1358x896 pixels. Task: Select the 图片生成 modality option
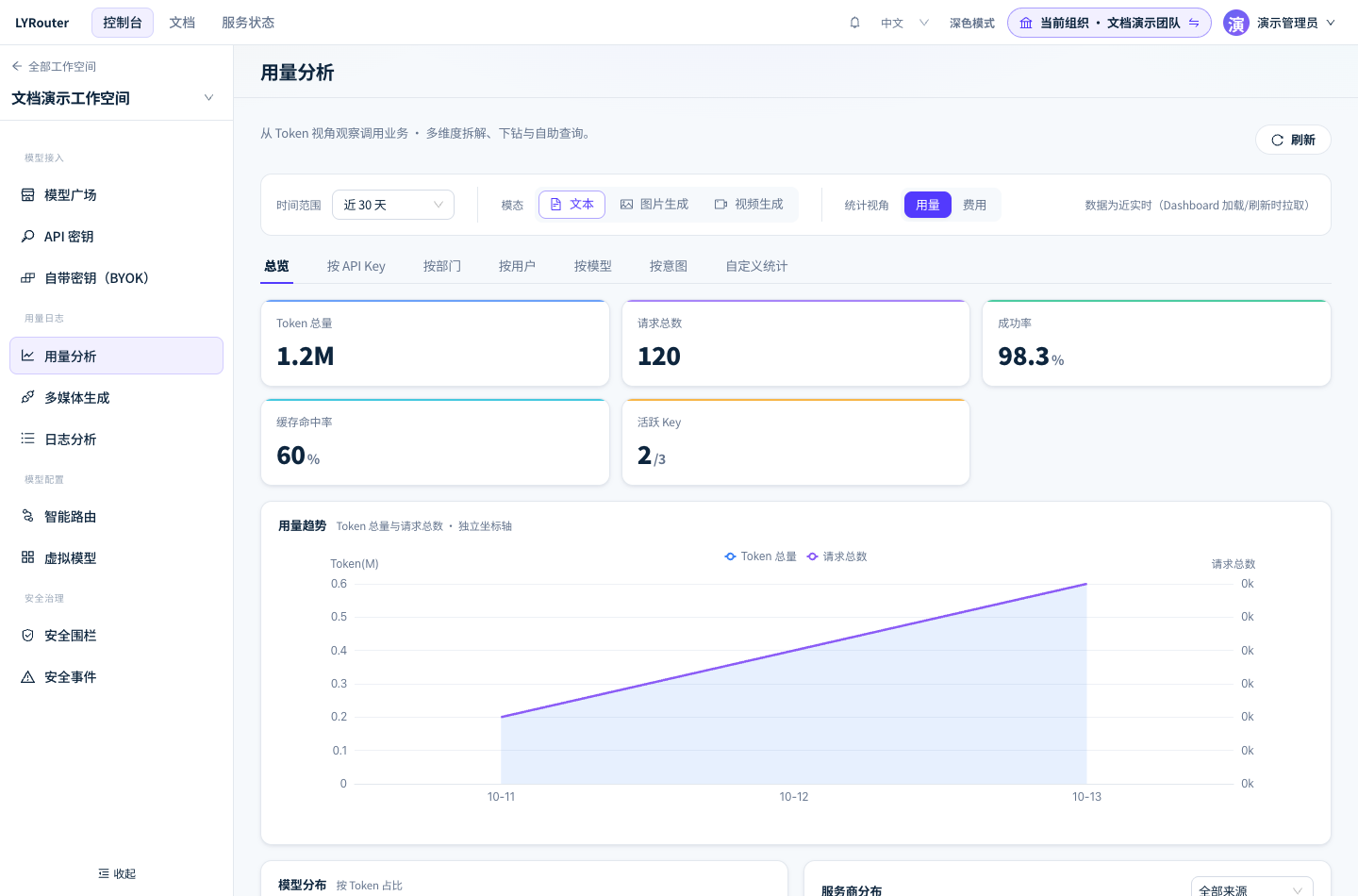click(x=654, y=205)
